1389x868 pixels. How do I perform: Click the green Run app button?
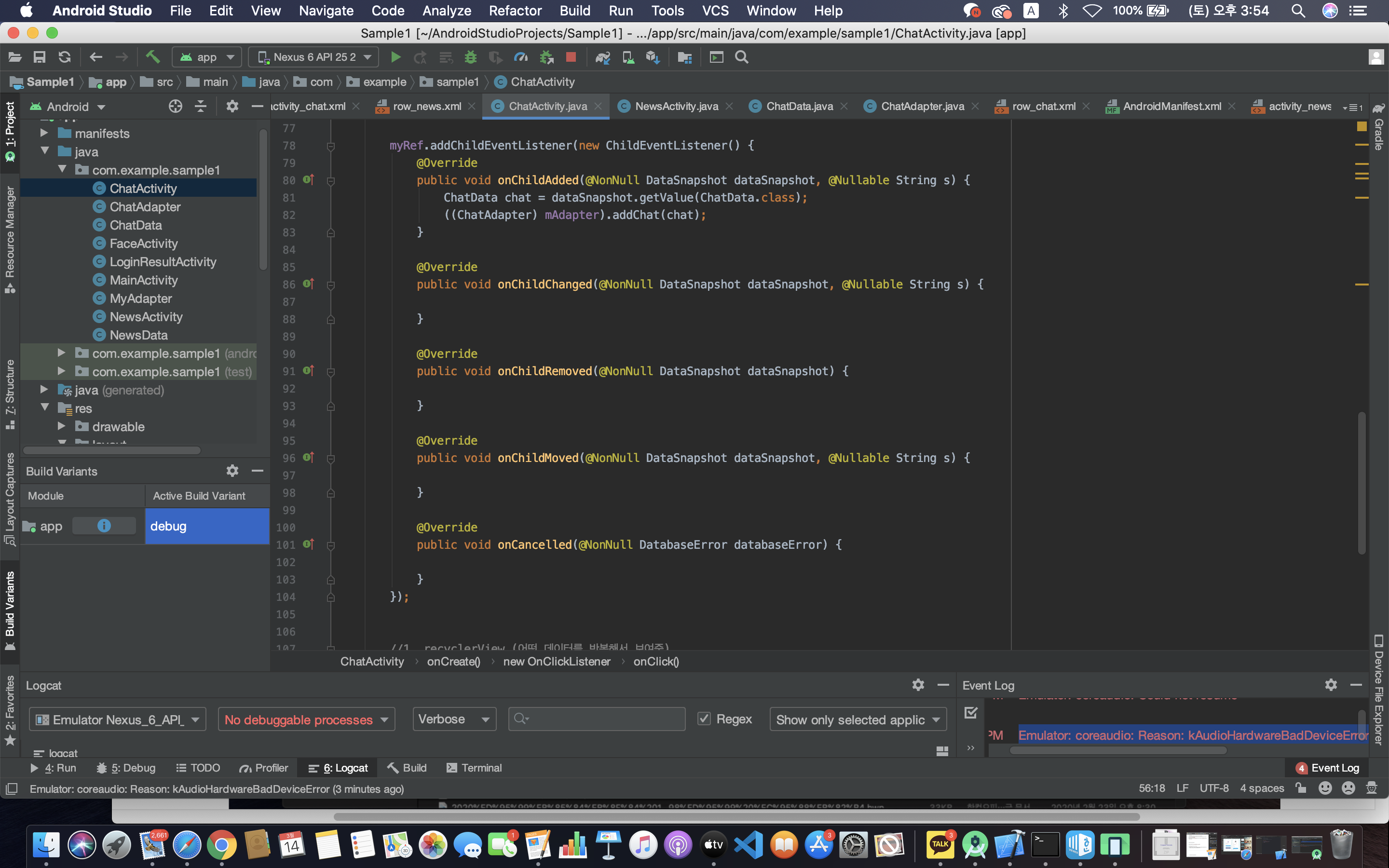395,57
